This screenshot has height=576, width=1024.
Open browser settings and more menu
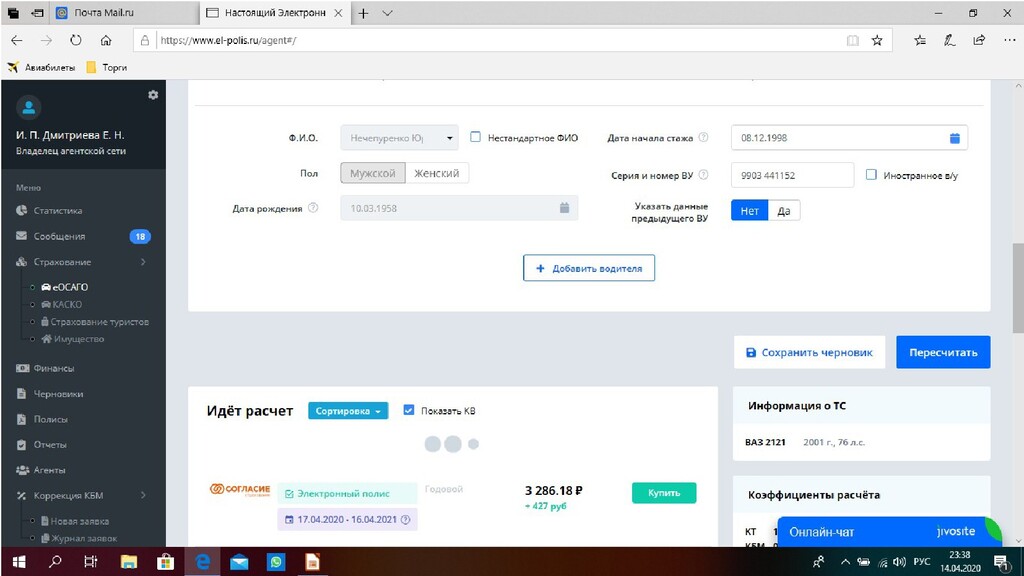click(x=1009, y=40)
